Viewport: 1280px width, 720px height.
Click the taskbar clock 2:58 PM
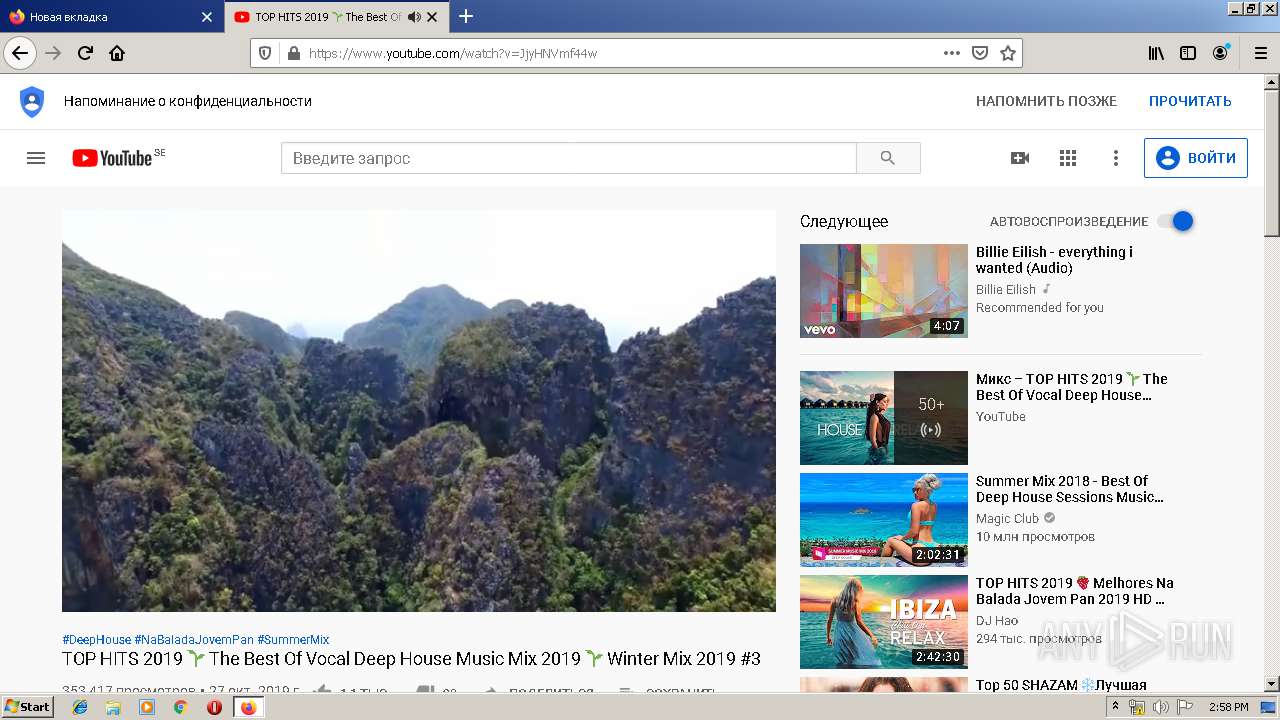click(x=1228, y=707)
